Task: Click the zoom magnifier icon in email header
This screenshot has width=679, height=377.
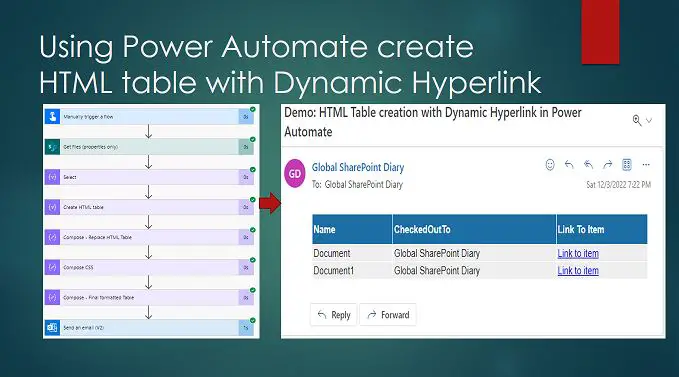Action: pos(637,120)
